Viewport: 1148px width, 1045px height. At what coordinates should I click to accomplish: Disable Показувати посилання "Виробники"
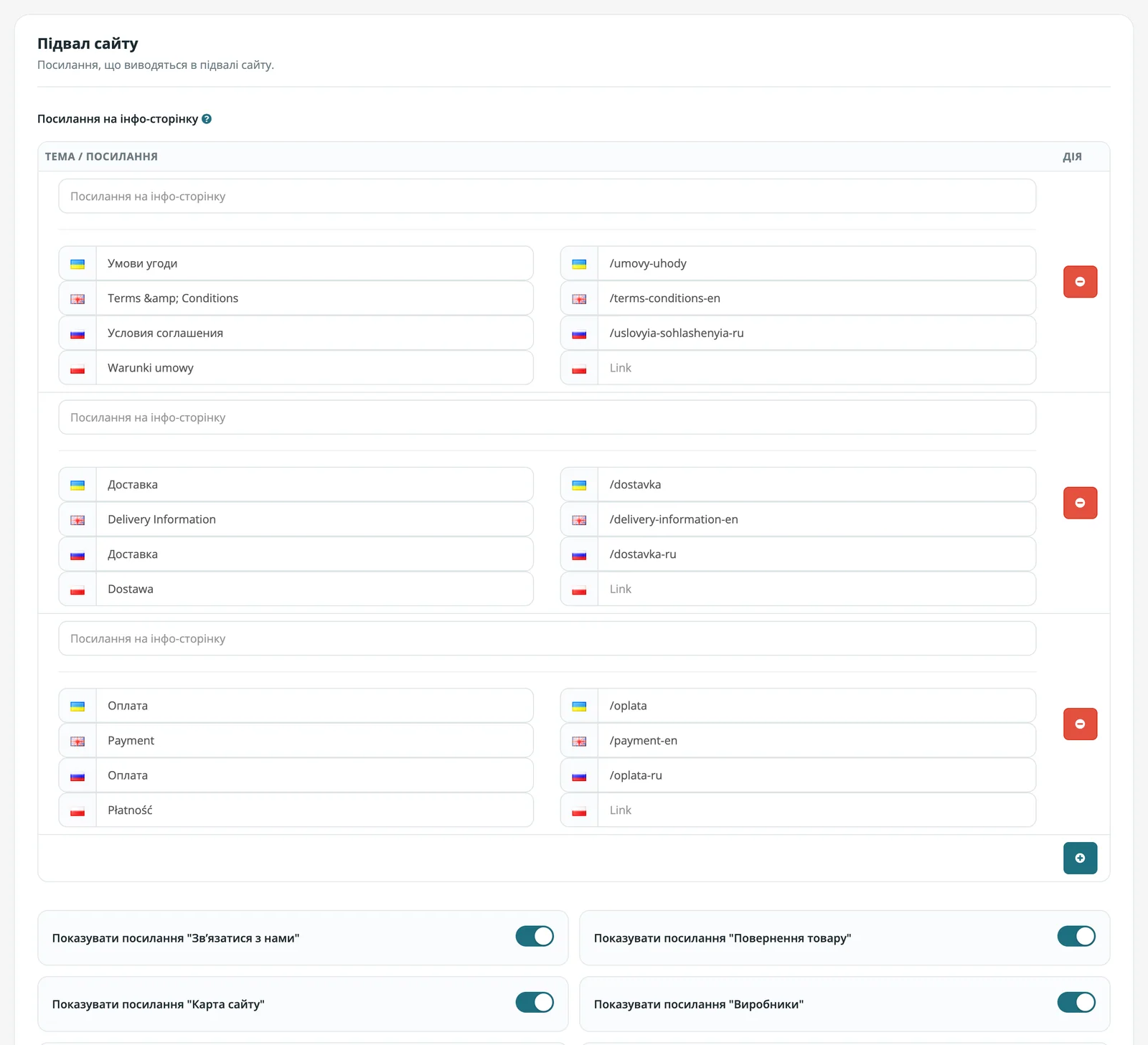pyautogui.click(x=1076, y=1002)
